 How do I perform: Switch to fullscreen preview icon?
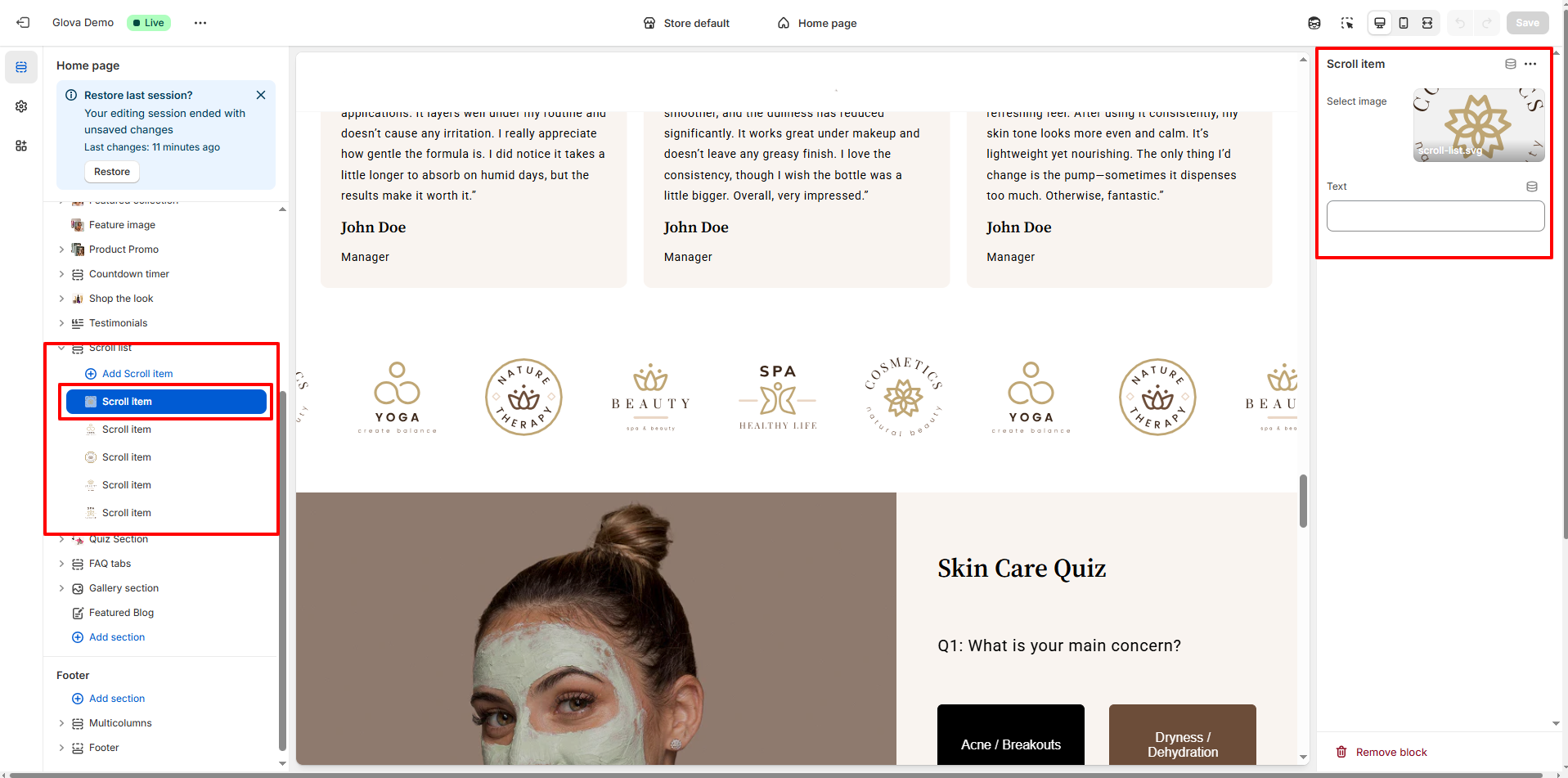tap(1427, 23)
